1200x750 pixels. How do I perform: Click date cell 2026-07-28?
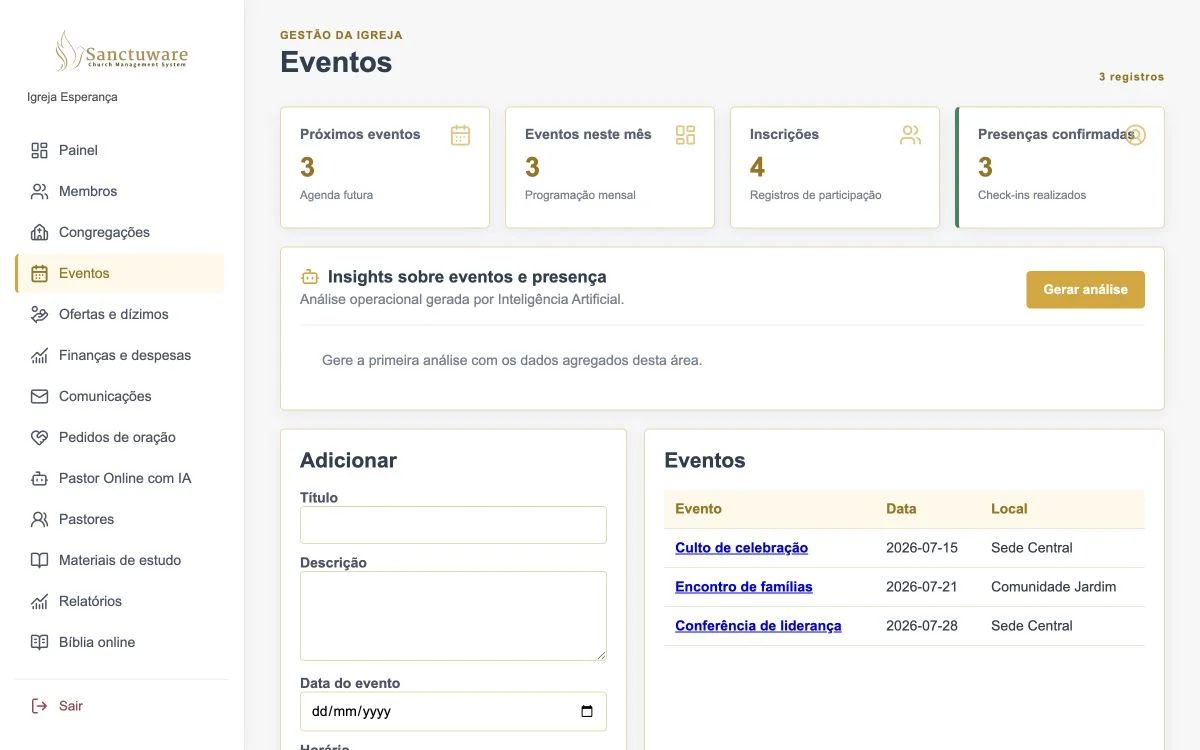coord(922,626)
